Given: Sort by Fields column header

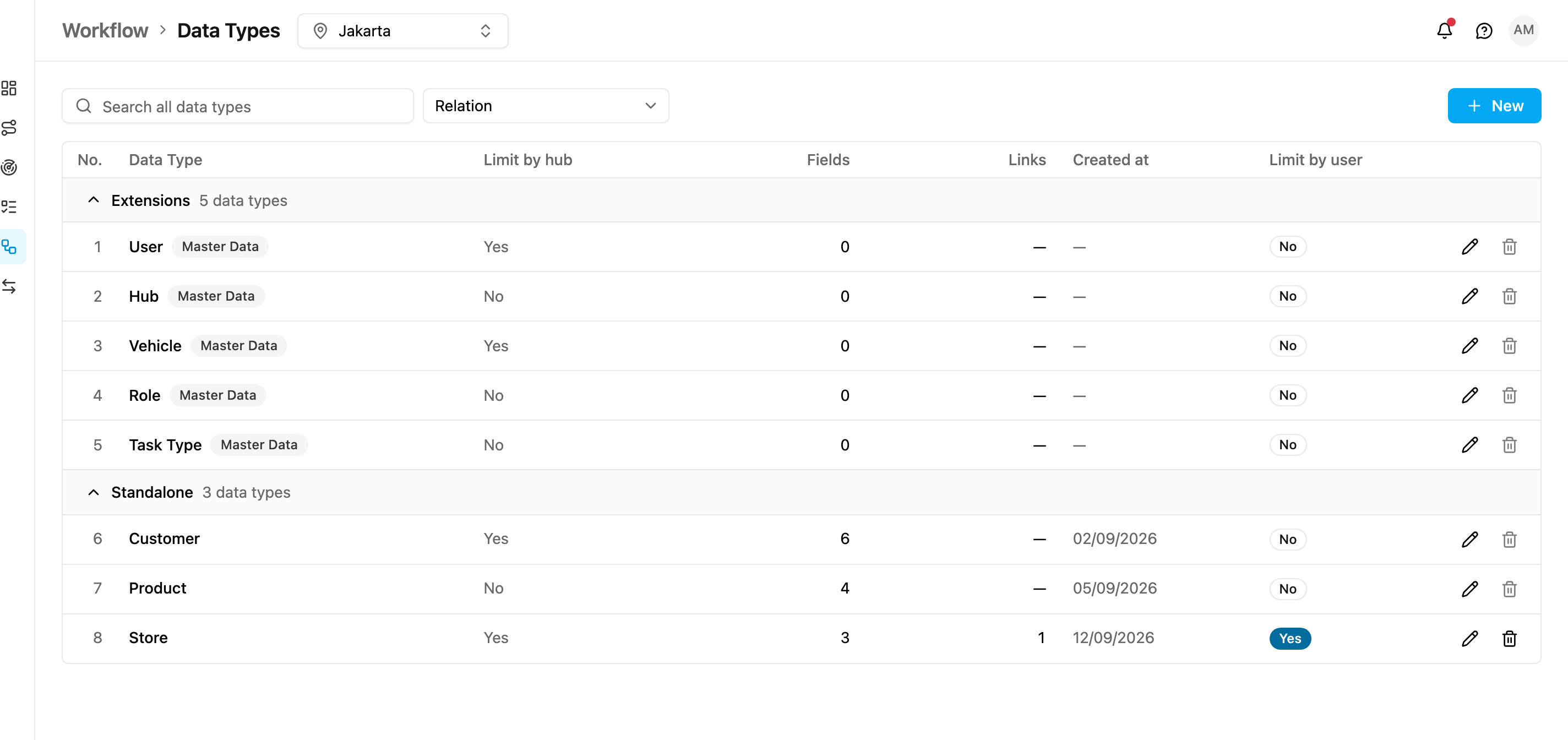Looking at the screenshot, I should [828, 160].
